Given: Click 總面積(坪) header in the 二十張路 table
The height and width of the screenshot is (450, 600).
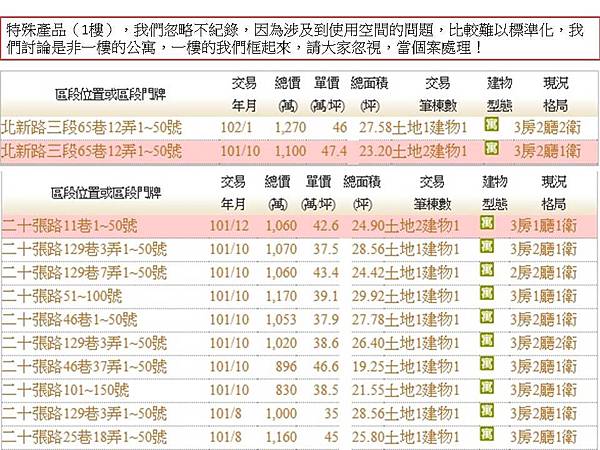Looking at the screenshot, I should pos(362,193).
